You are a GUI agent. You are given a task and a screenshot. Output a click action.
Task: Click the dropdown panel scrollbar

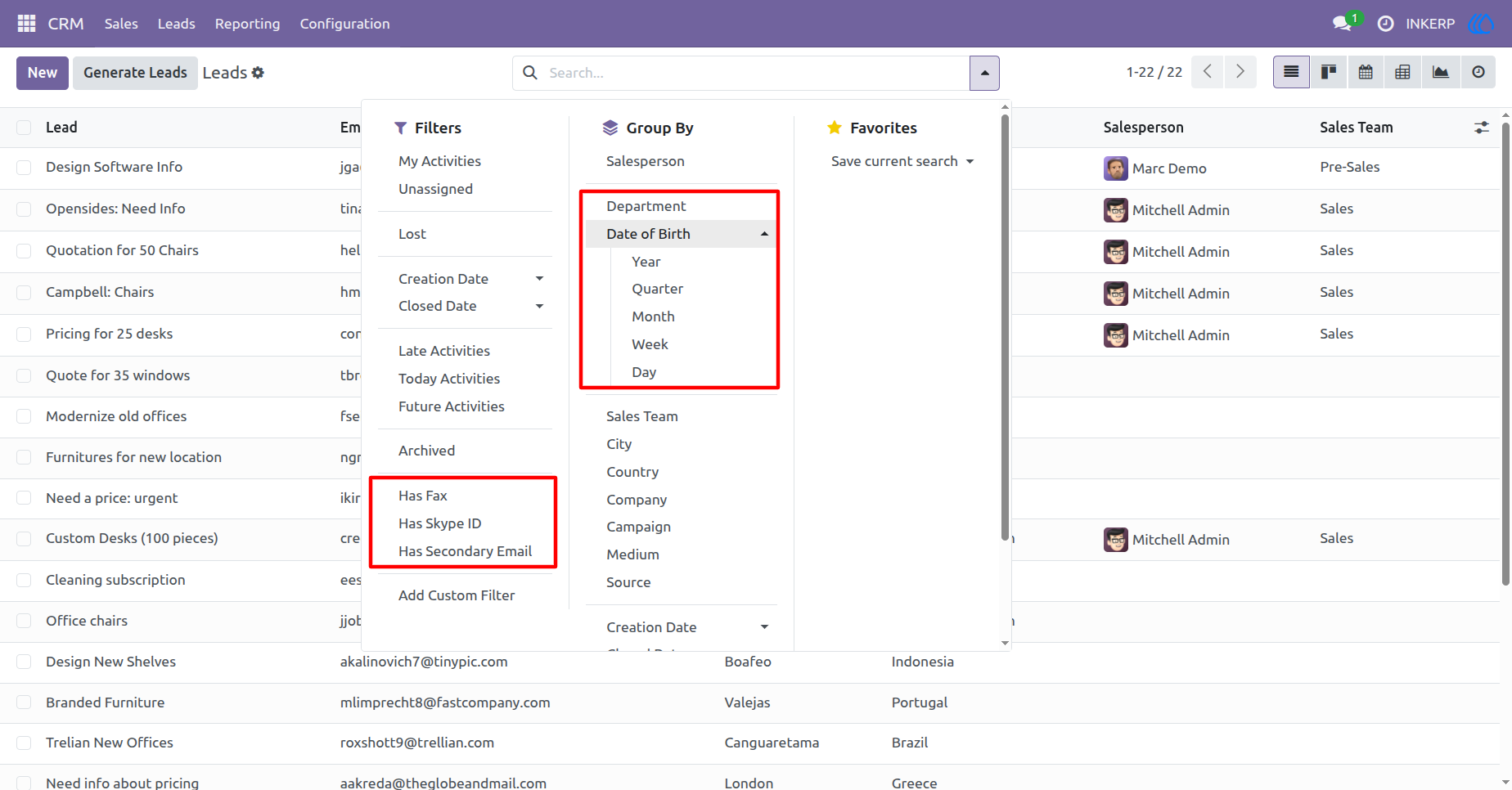click(x=1005, y=327)
